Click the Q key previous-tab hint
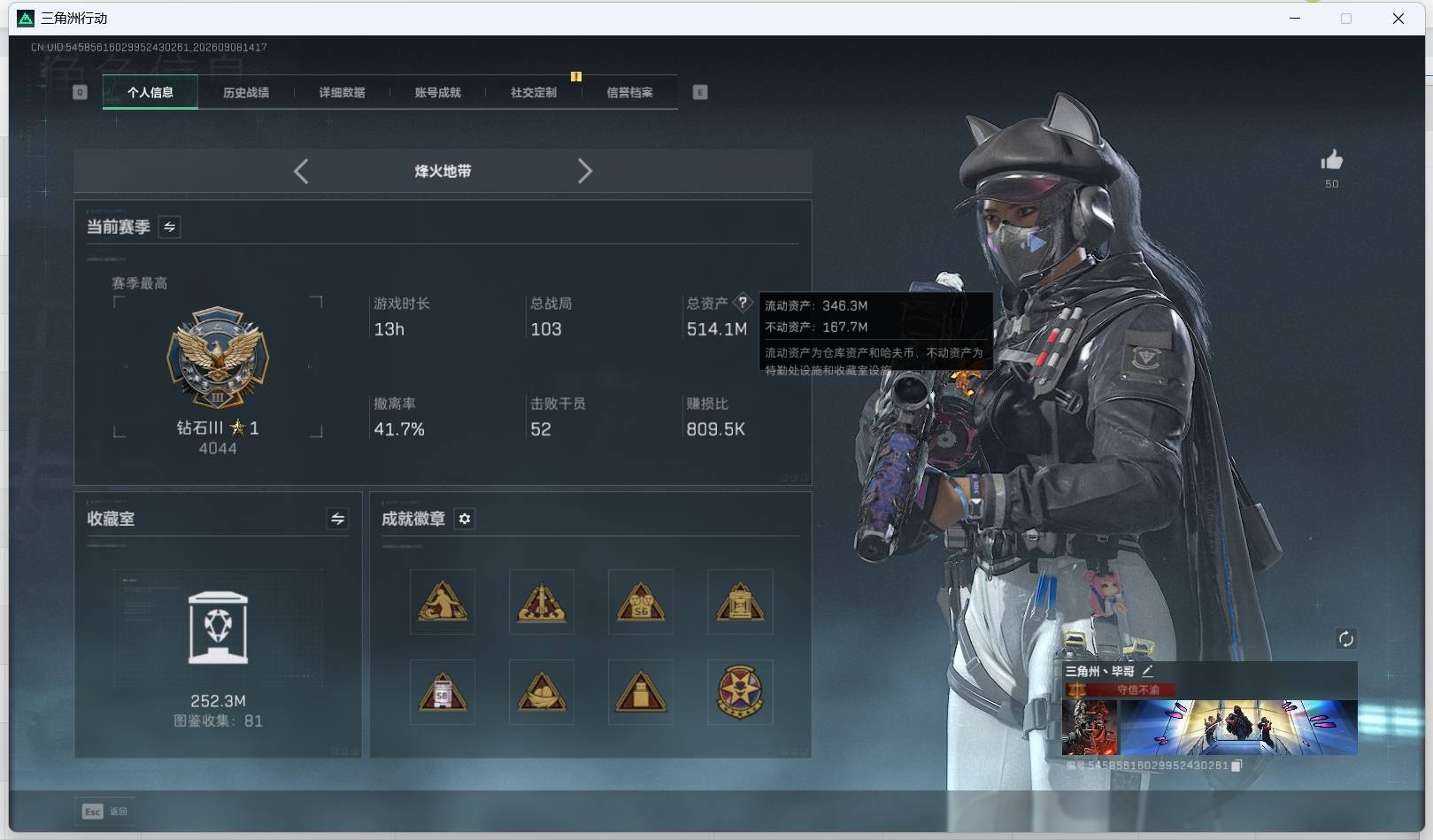The height and width of the screenshot is (840, 1433). click(x=80, y=92)
